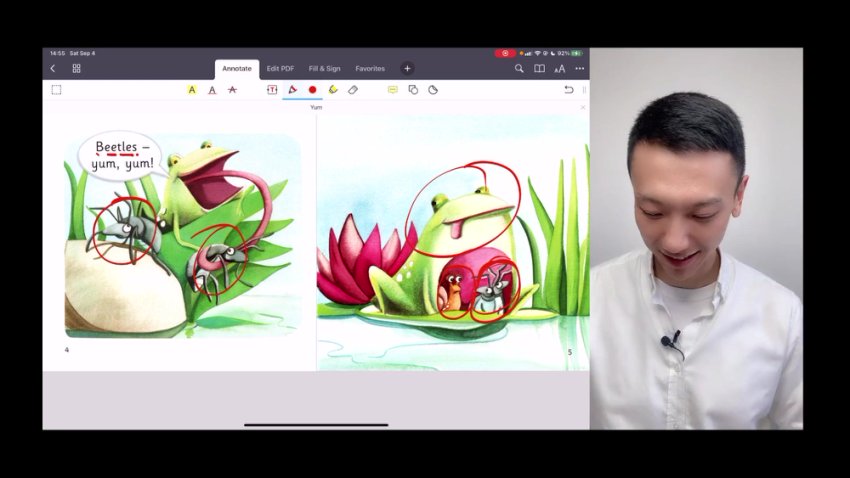Image resolution: width=850 pixels, height=478 pixels.
Task: Click the red pen color swatch
Action: tap(312, 90)
